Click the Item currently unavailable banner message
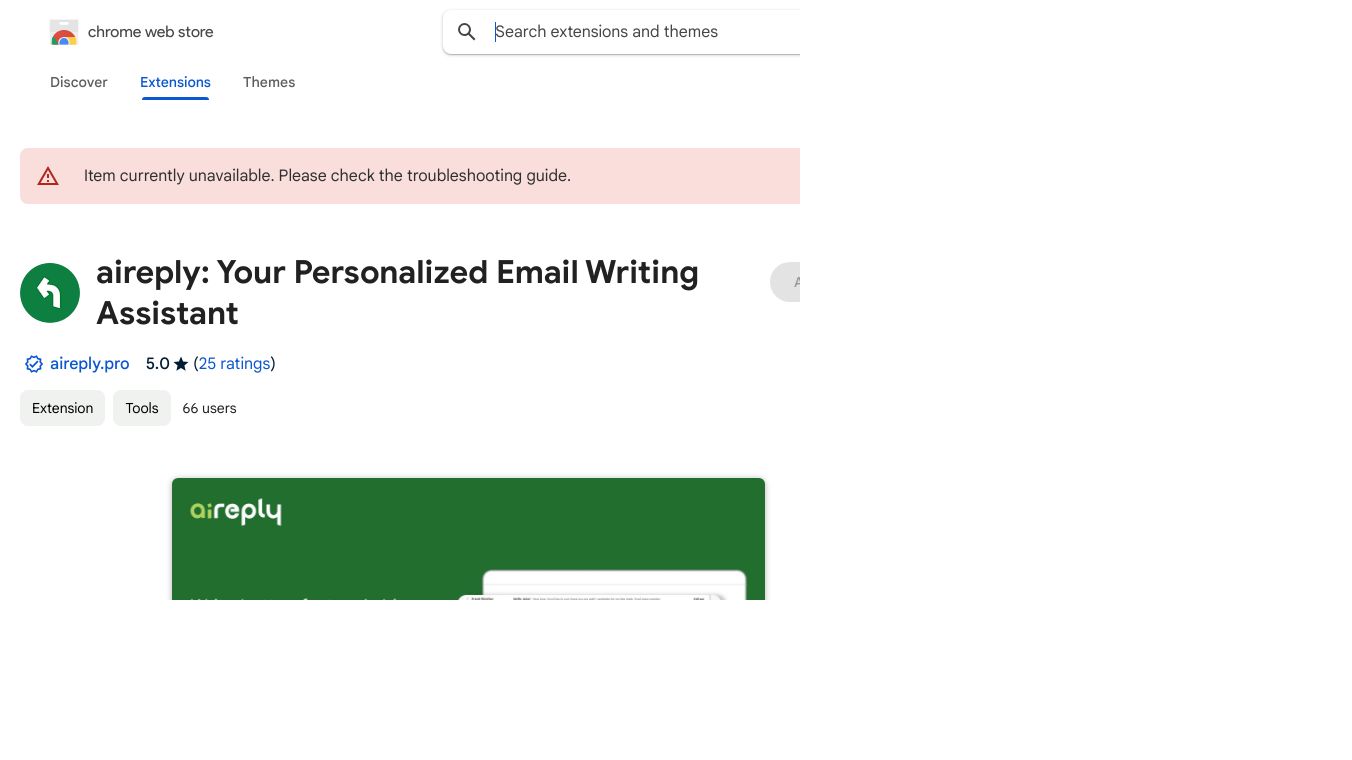1352x760 pixels. [x=327, y=176]
